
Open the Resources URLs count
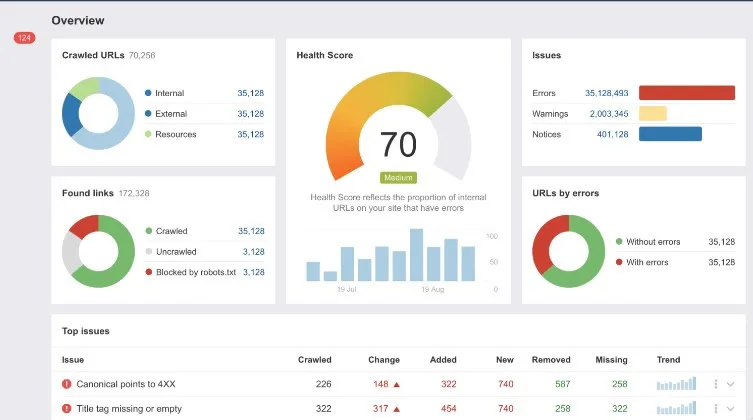tap(251, 134)
